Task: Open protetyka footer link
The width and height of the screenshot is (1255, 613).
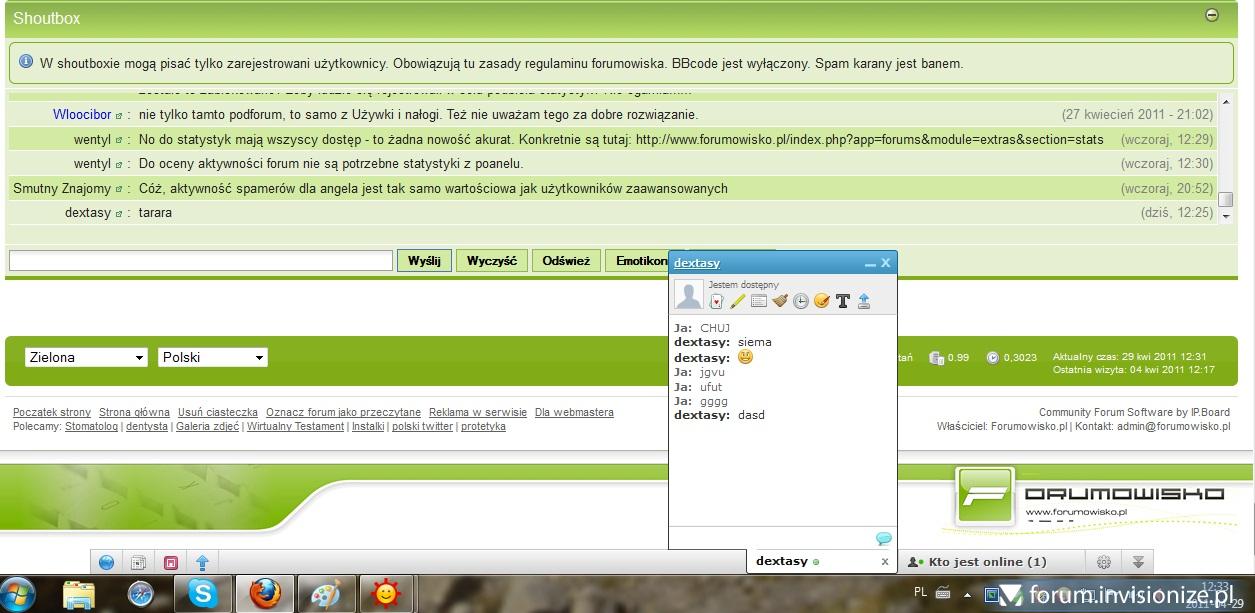Action: 483,426
